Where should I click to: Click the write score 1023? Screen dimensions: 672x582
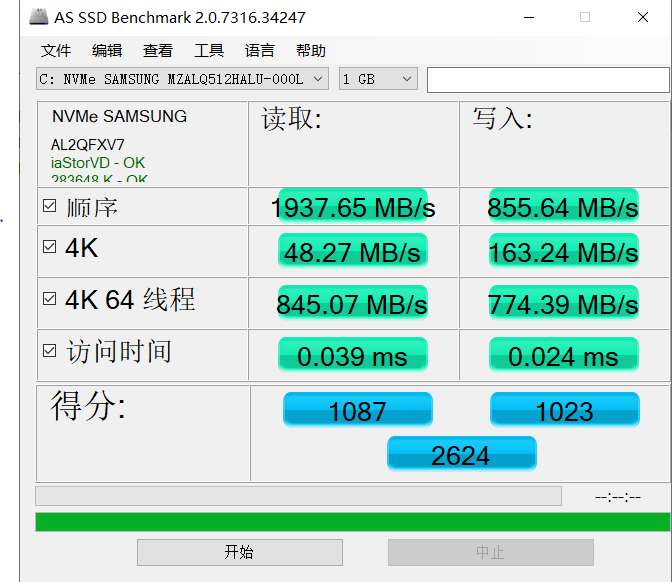565,410
